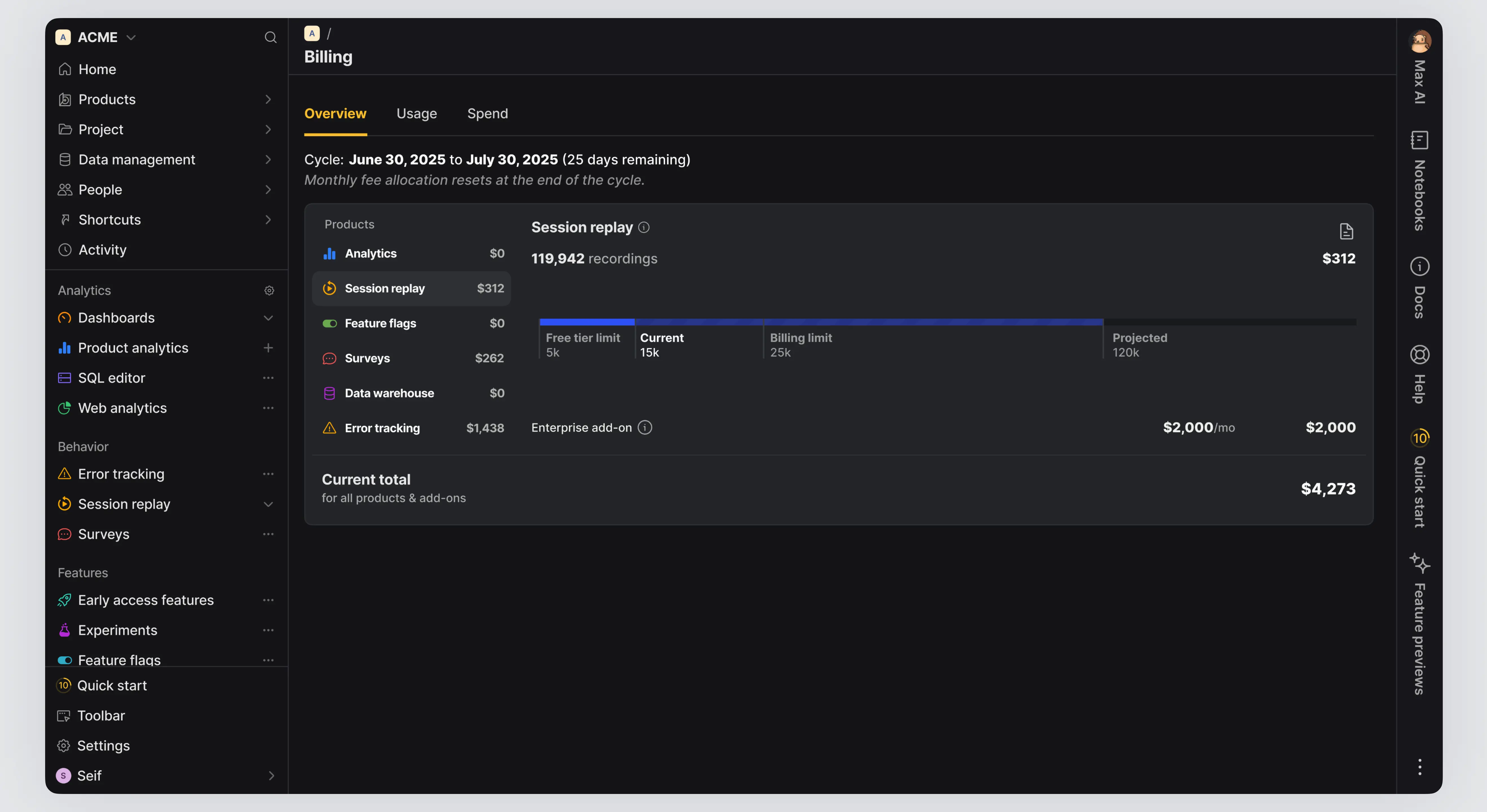Open Settings in the sidebar
Screen dimensions: 1487x812
click(x=103, y=746)
